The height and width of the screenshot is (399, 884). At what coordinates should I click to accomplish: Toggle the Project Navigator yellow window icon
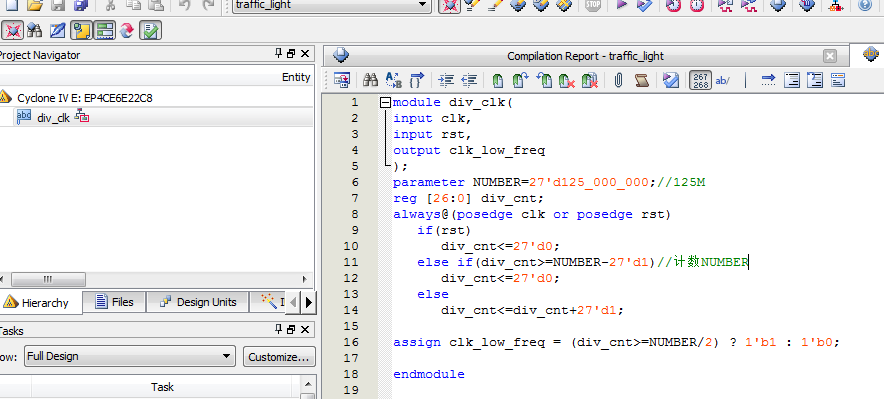[81, 30]
